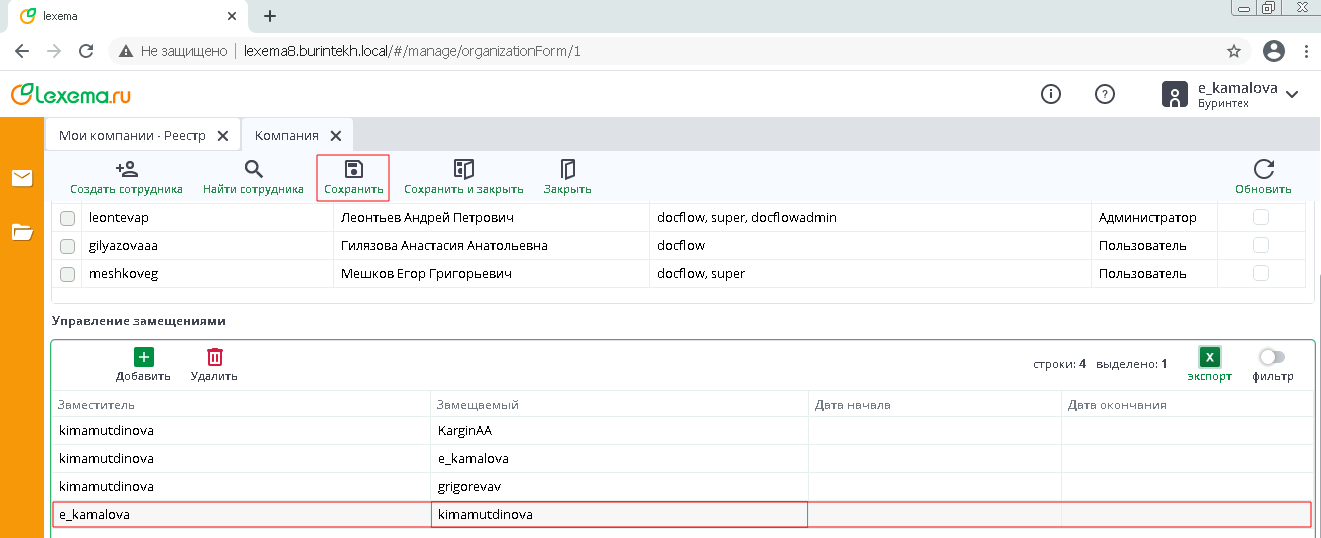Viewport: 1321px width, 538px height.
Task: Open the help question mark icon
Action: point(1105,94)
